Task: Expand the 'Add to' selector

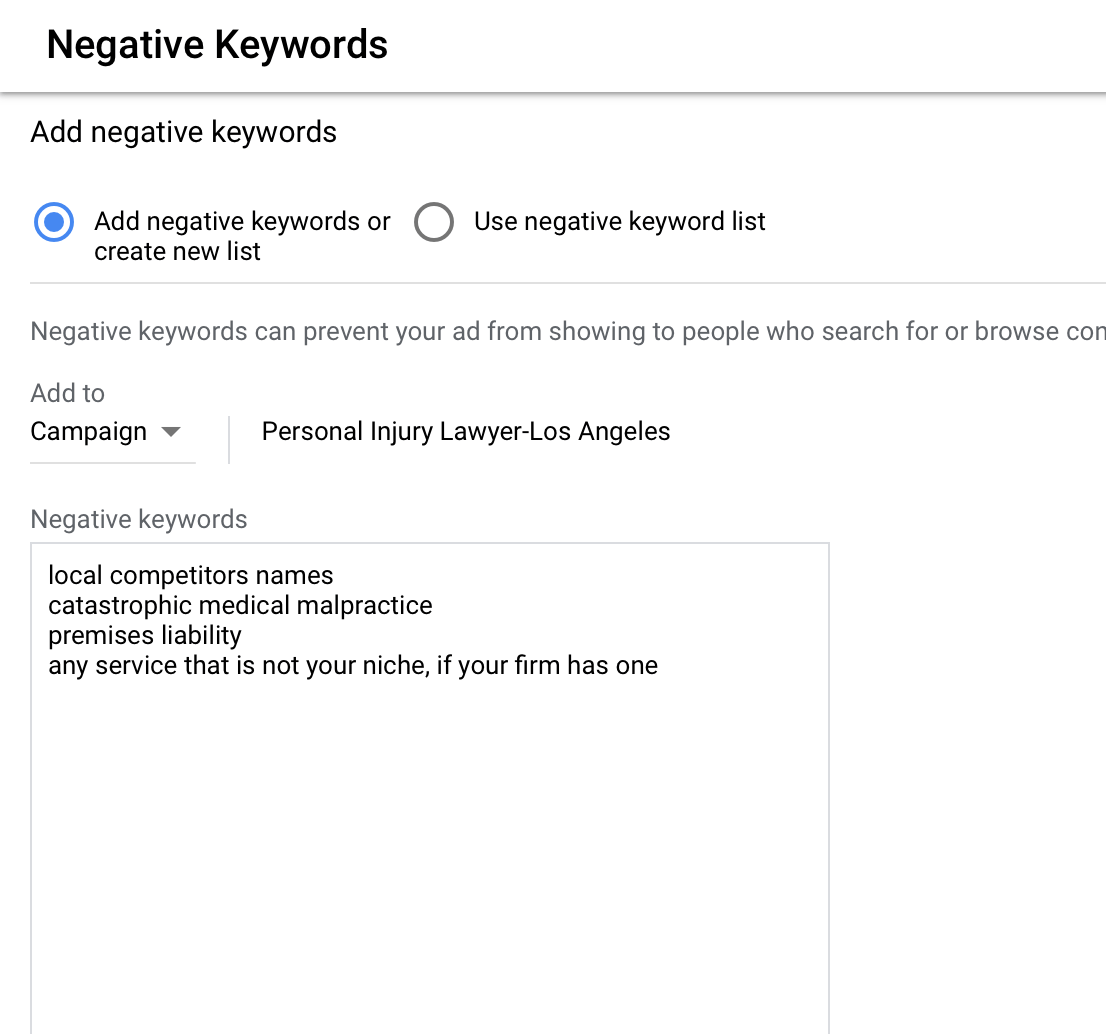Action: coord(112,431)
